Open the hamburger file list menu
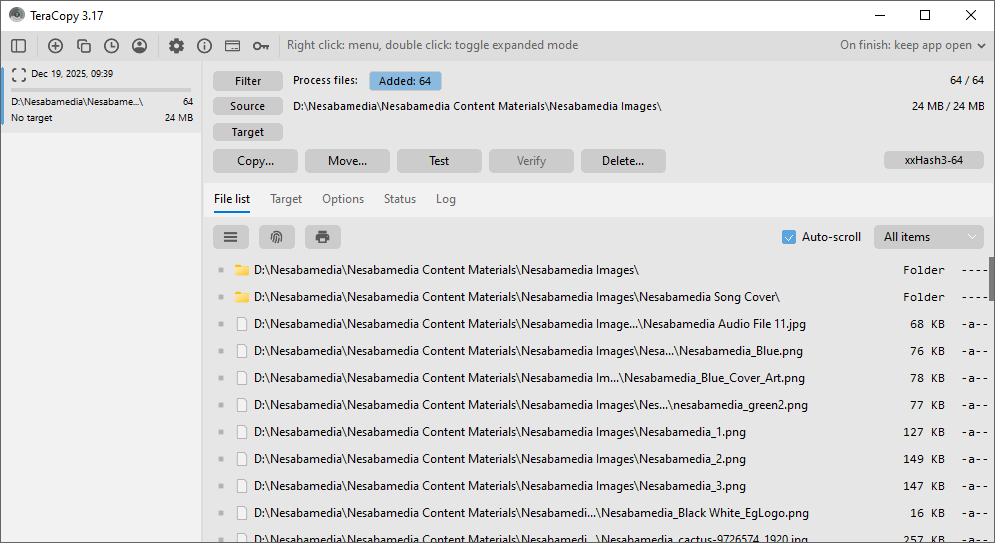Screen dimensions: 995x543 (x=230, y=237)
